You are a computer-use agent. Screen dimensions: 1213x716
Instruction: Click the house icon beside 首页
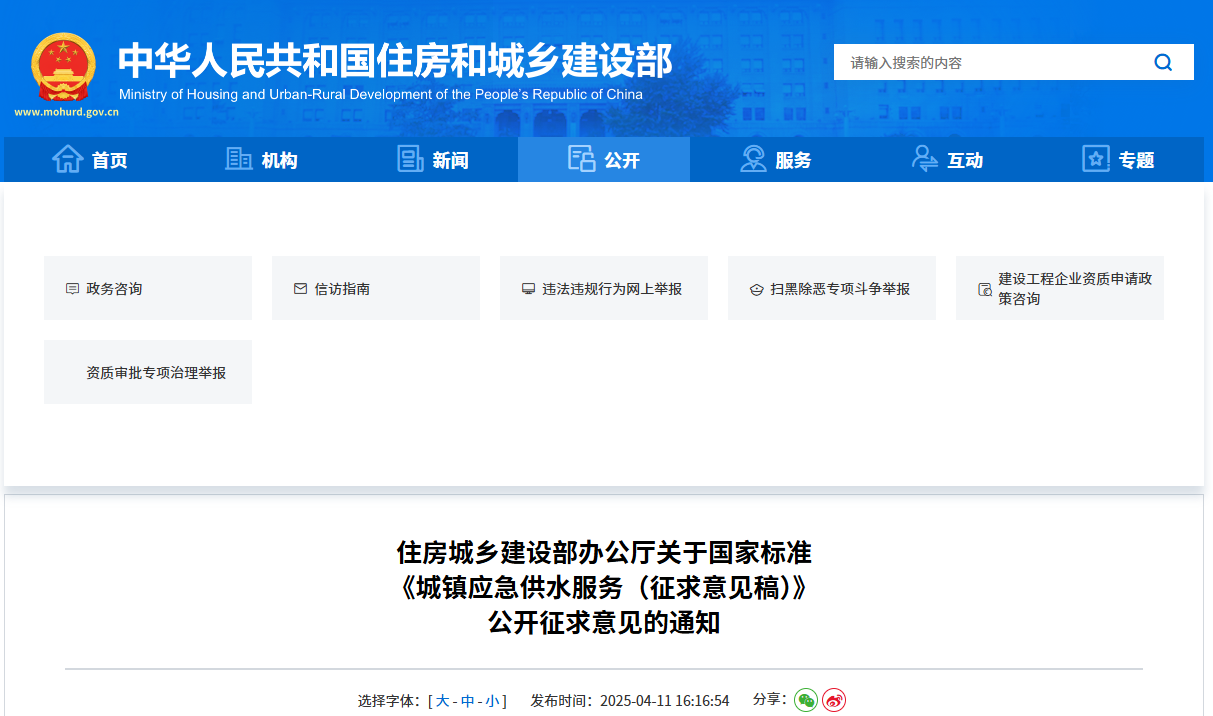67,159
